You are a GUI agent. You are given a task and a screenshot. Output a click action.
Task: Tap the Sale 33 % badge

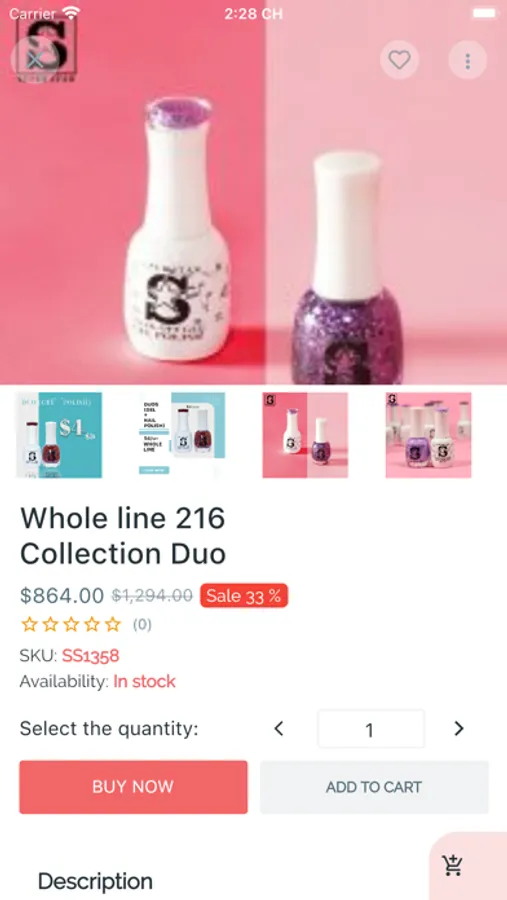point(244,596)
